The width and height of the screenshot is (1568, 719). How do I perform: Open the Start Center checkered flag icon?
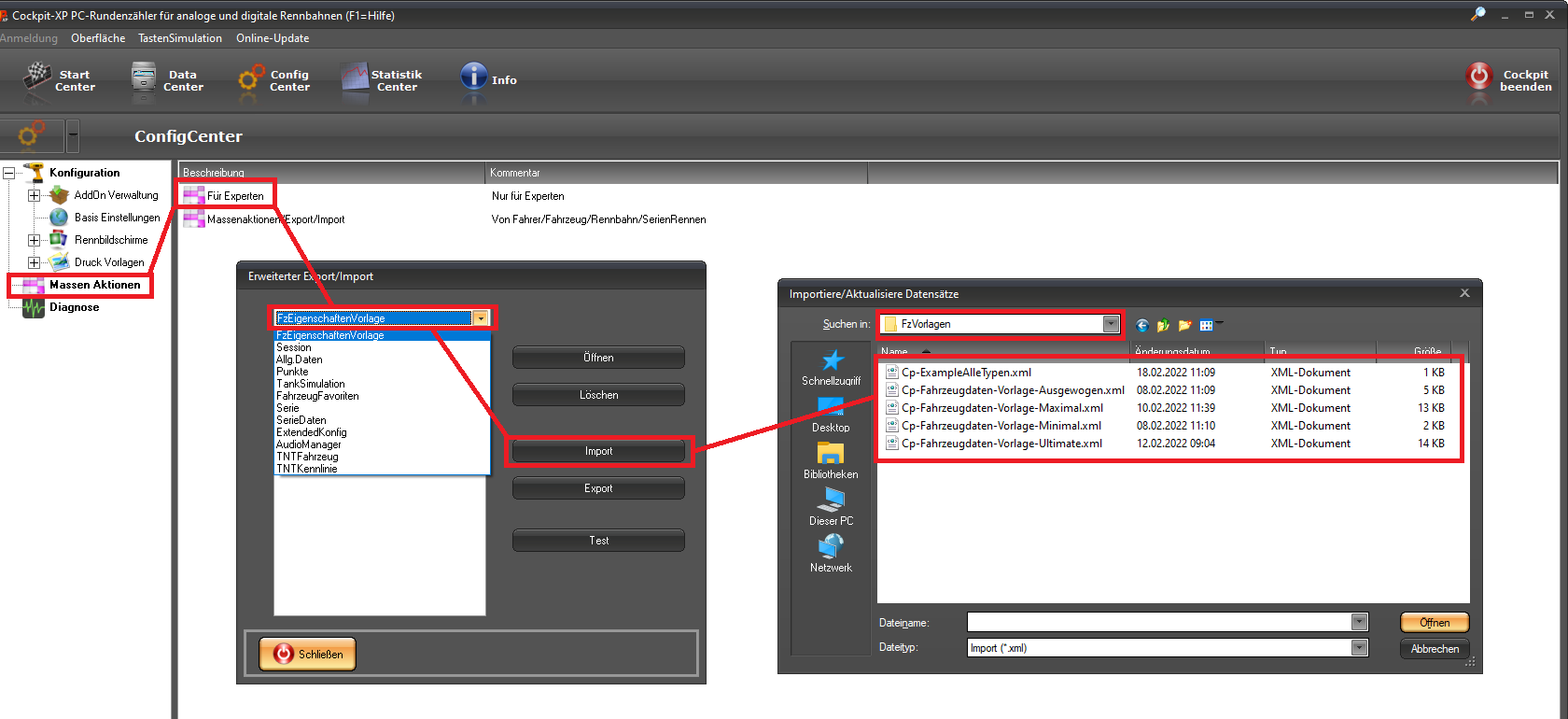point(37,77)
